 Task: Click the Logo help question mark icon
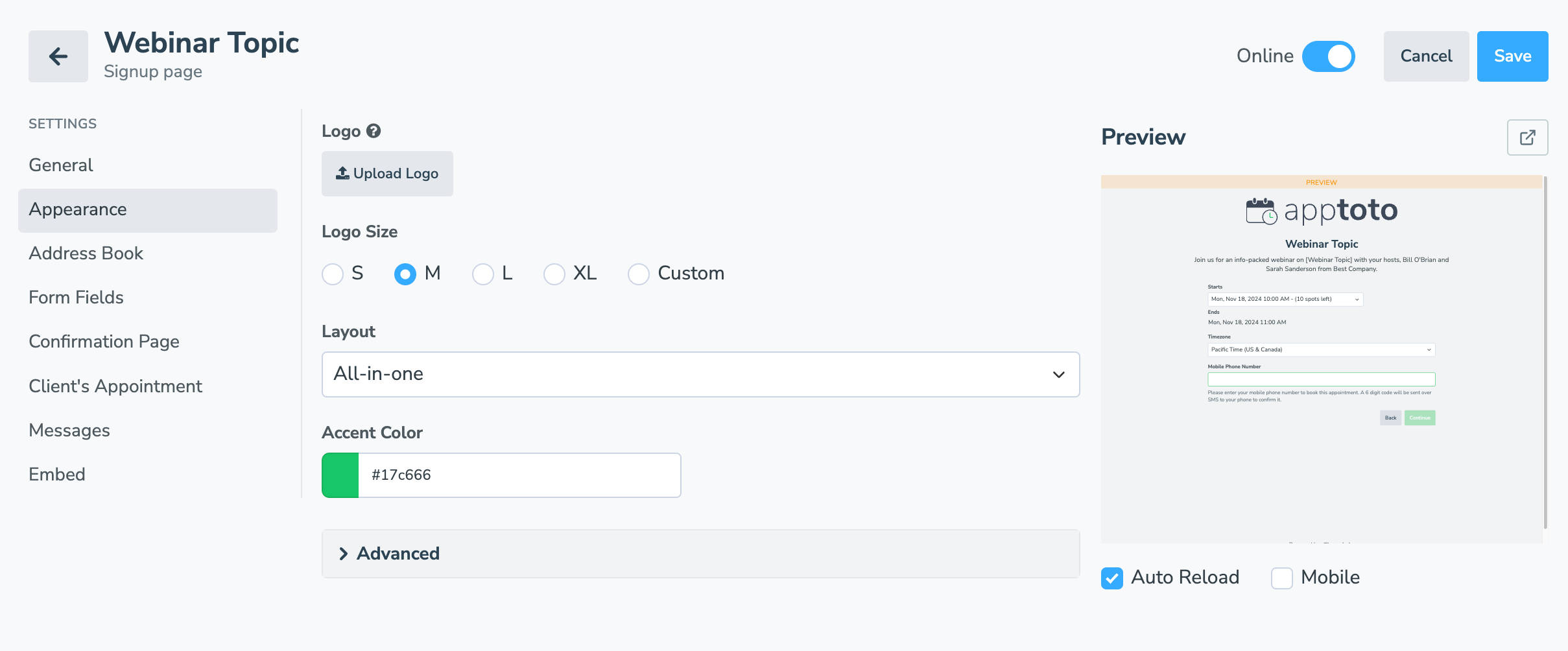(374, 131)
